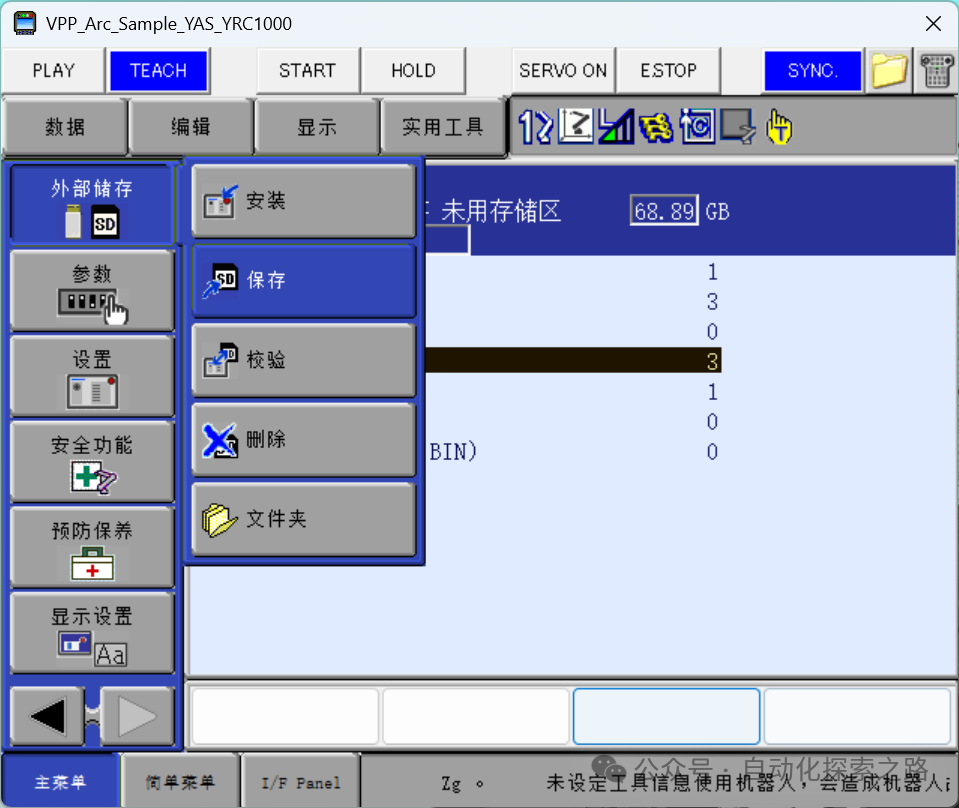
Task: Select the row ending with BIN)
Action: pos(574,451)
